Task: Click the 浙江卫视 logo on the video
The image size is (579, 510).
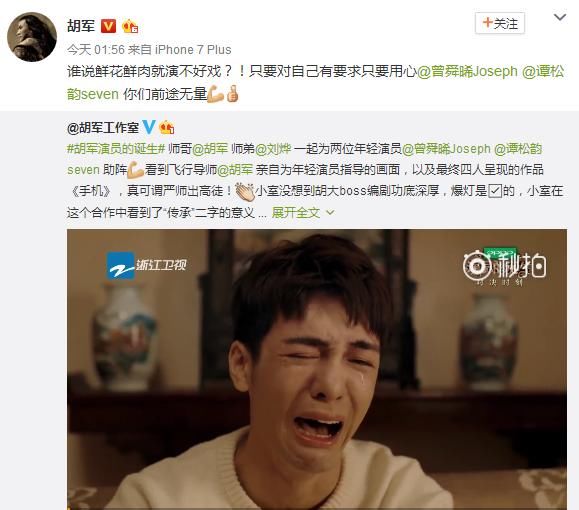Action: coord(147,265)
